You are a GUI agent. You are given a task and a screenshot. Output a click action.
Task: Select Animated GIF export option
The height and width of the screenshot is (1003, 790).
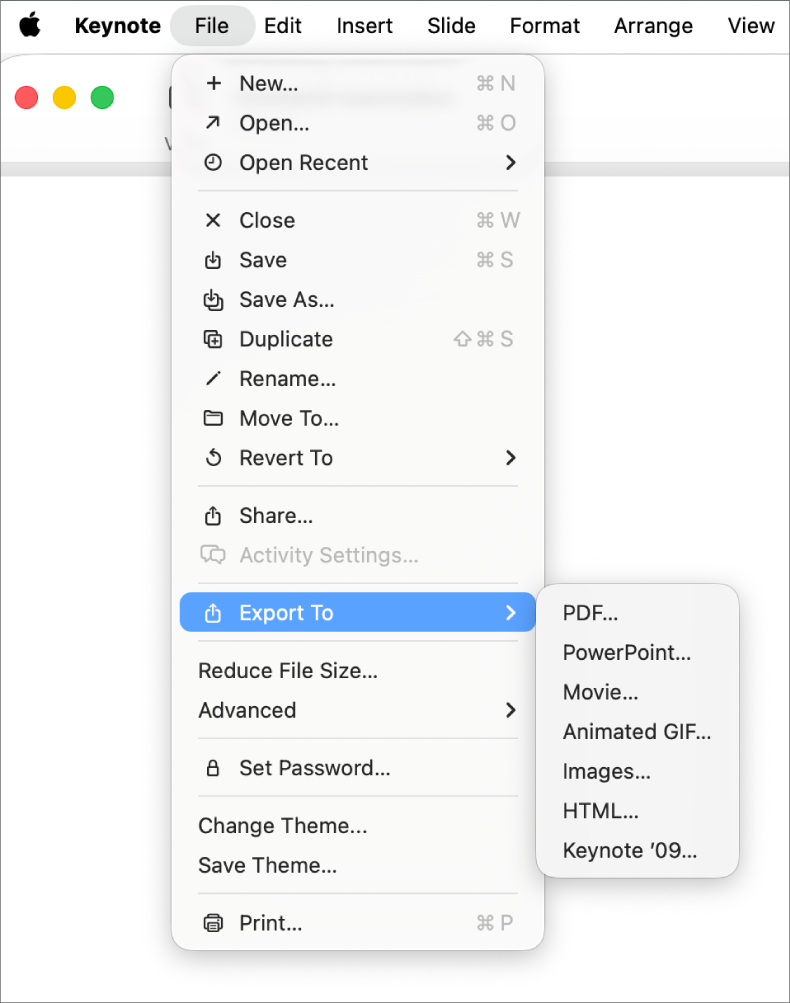click(x=637, y=731)
